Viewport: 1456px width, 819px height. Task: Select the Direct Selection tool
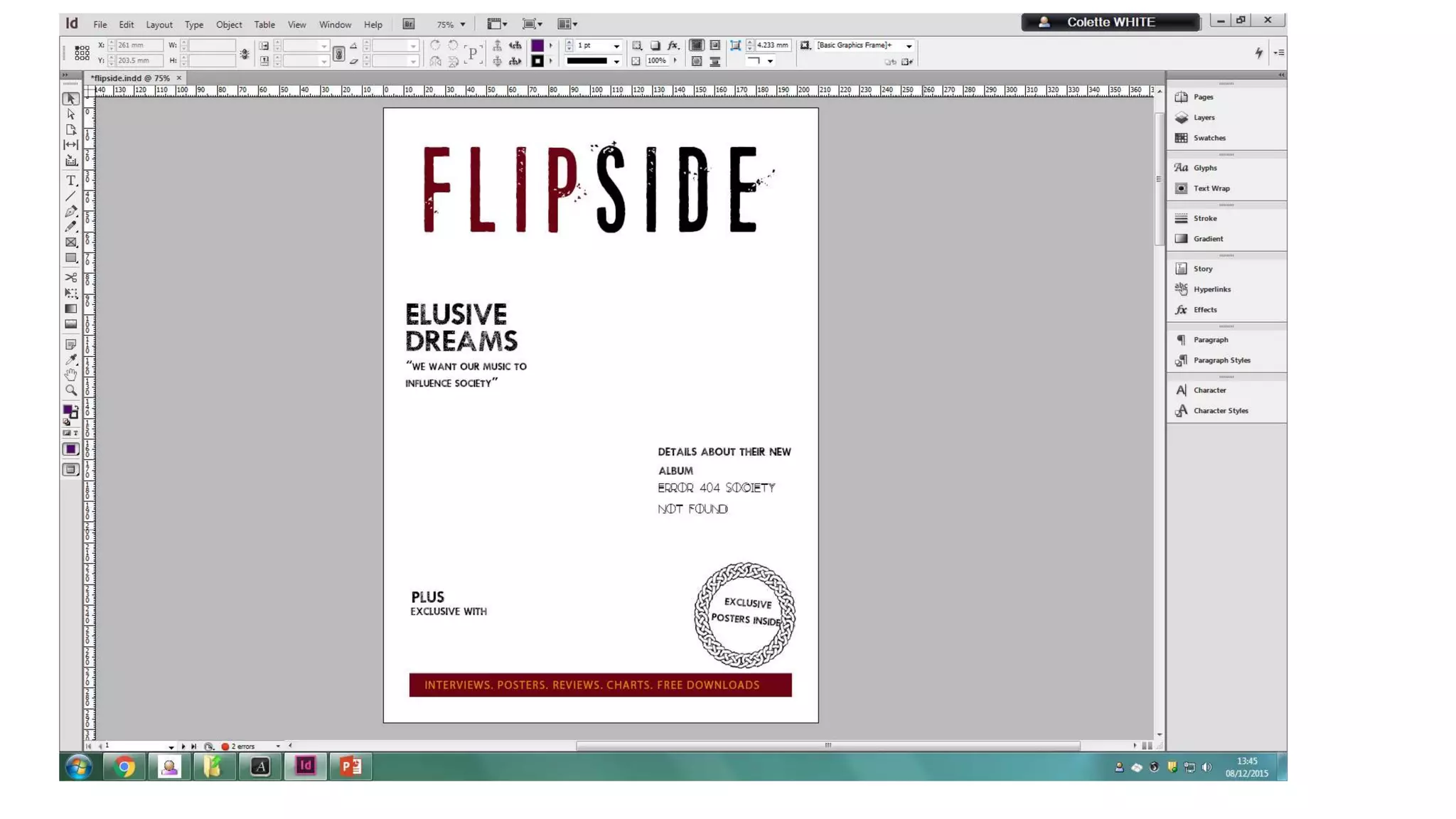click(x=71, y=114)
